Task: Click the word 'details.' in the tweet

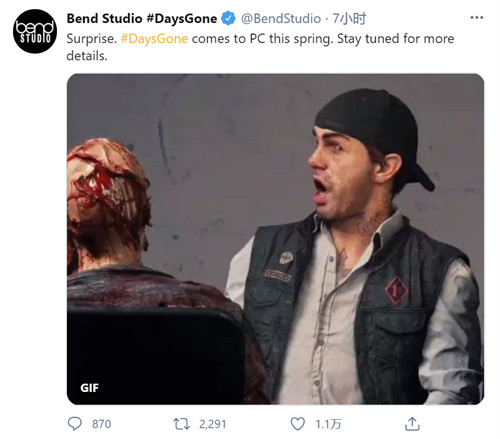Action: (87, 56)
